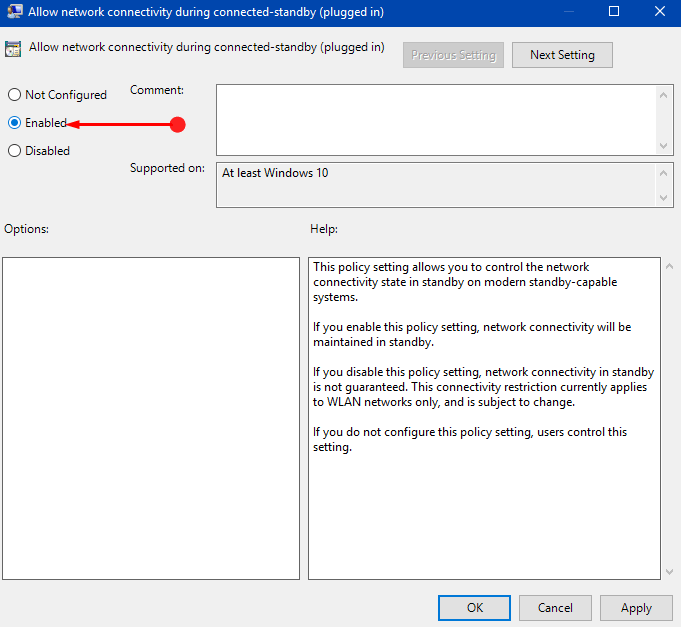
Task: Cancel the policy dialog
Action: tap(555, 608)
